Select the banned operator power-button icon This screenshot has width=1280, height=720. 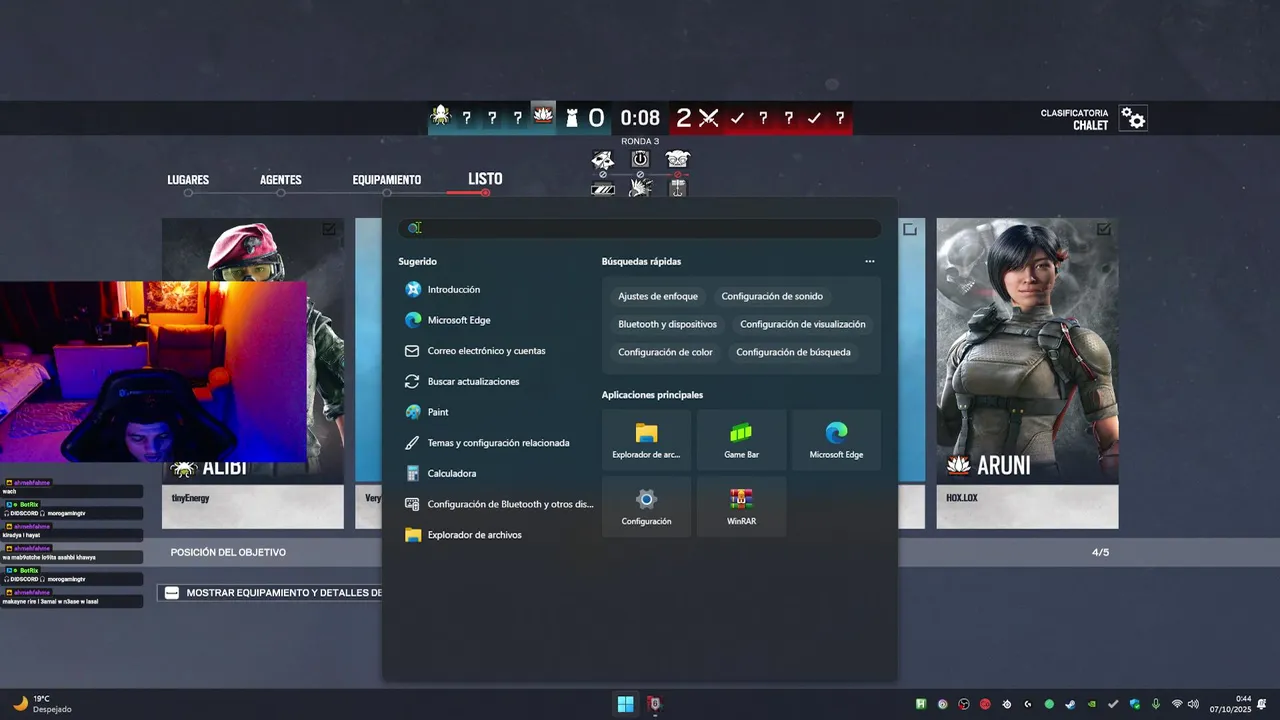click(640, 159)
